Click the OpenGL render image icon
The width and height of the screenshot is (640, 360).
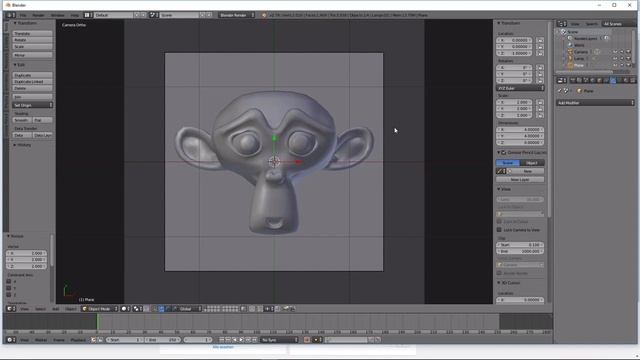pyautogui.click(x=286, y=309)
